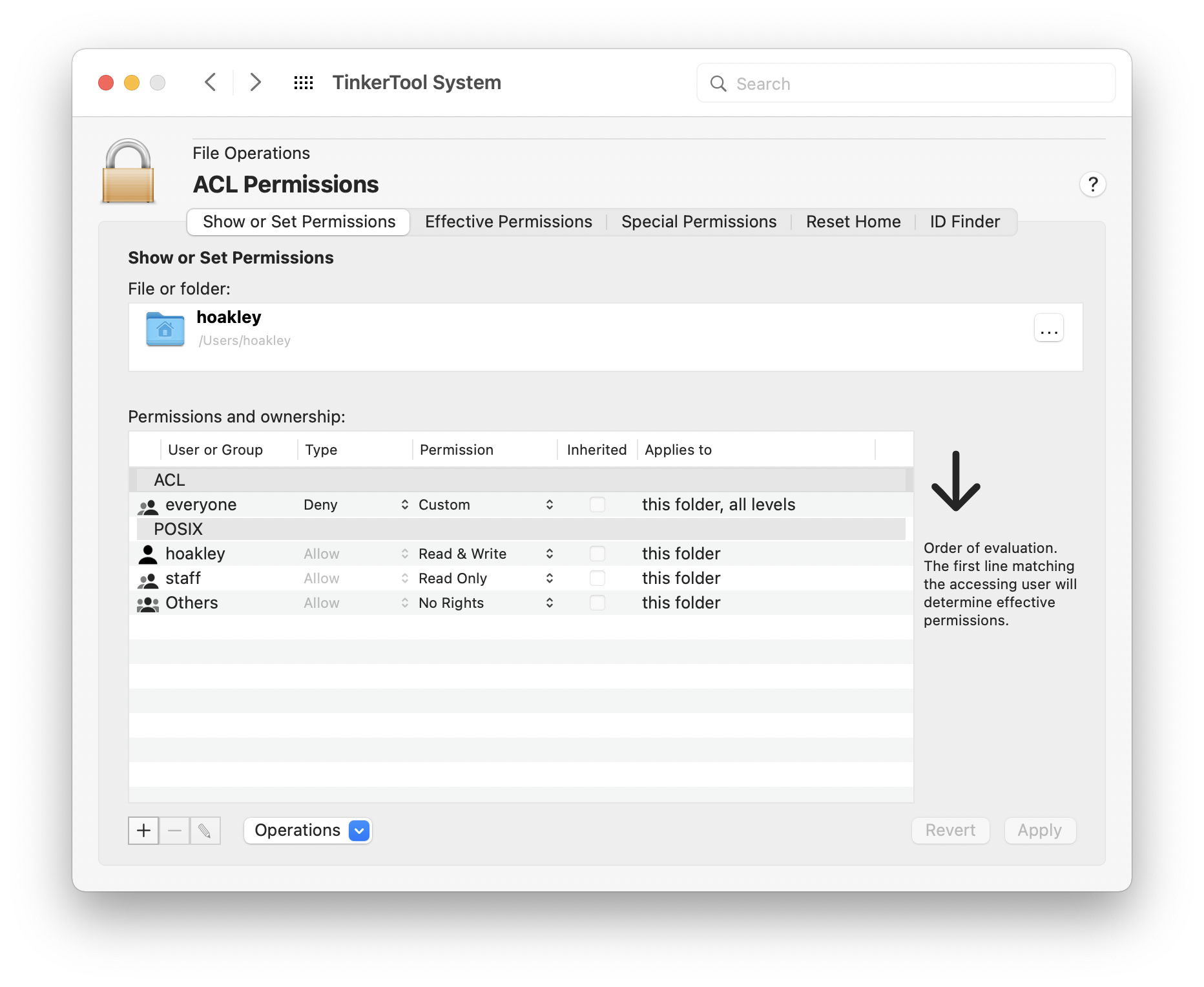
Task: Click the Revert button
Action: point(950,831)
